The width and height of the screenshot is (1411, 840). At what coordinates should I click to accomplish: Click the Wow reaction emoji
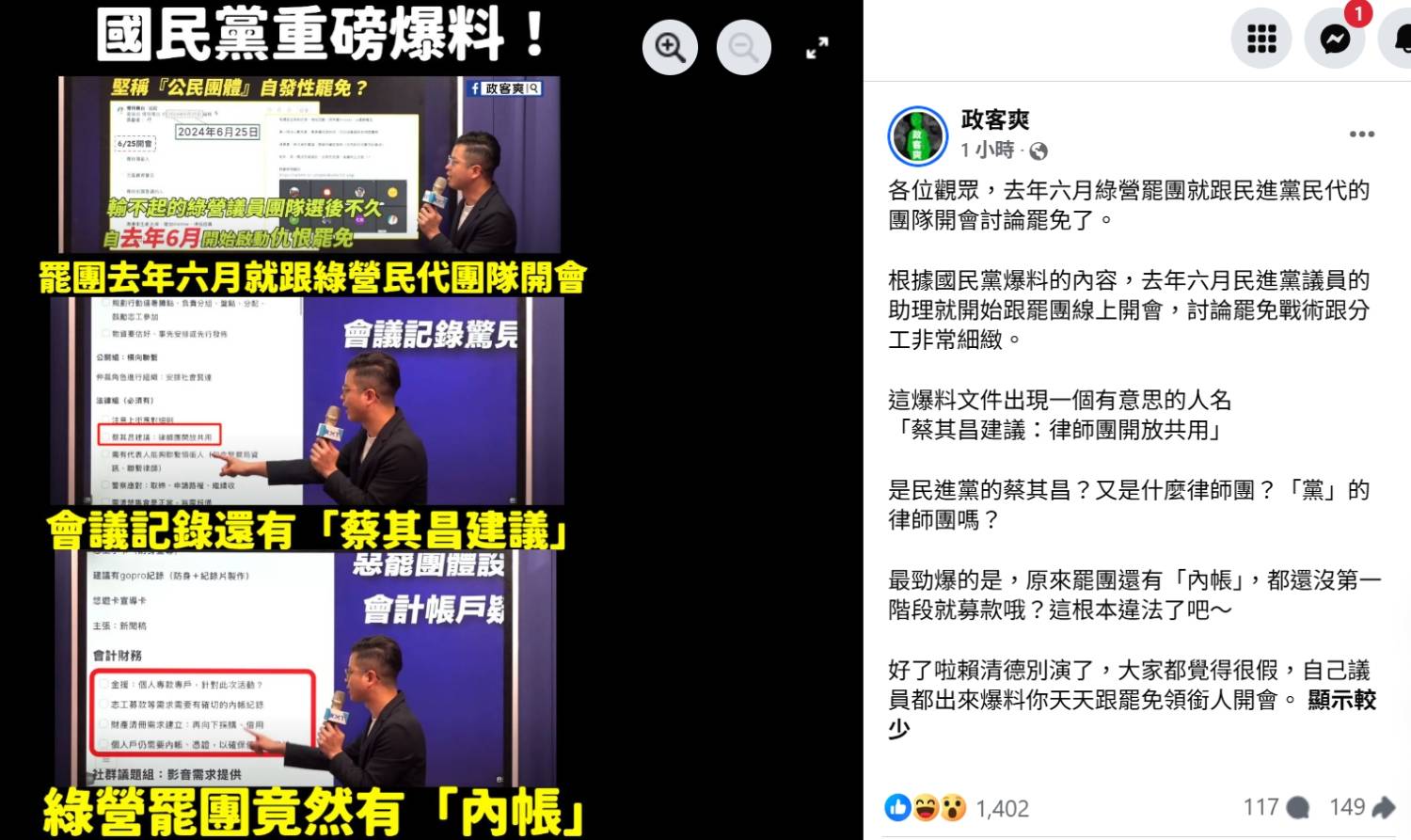953,807
